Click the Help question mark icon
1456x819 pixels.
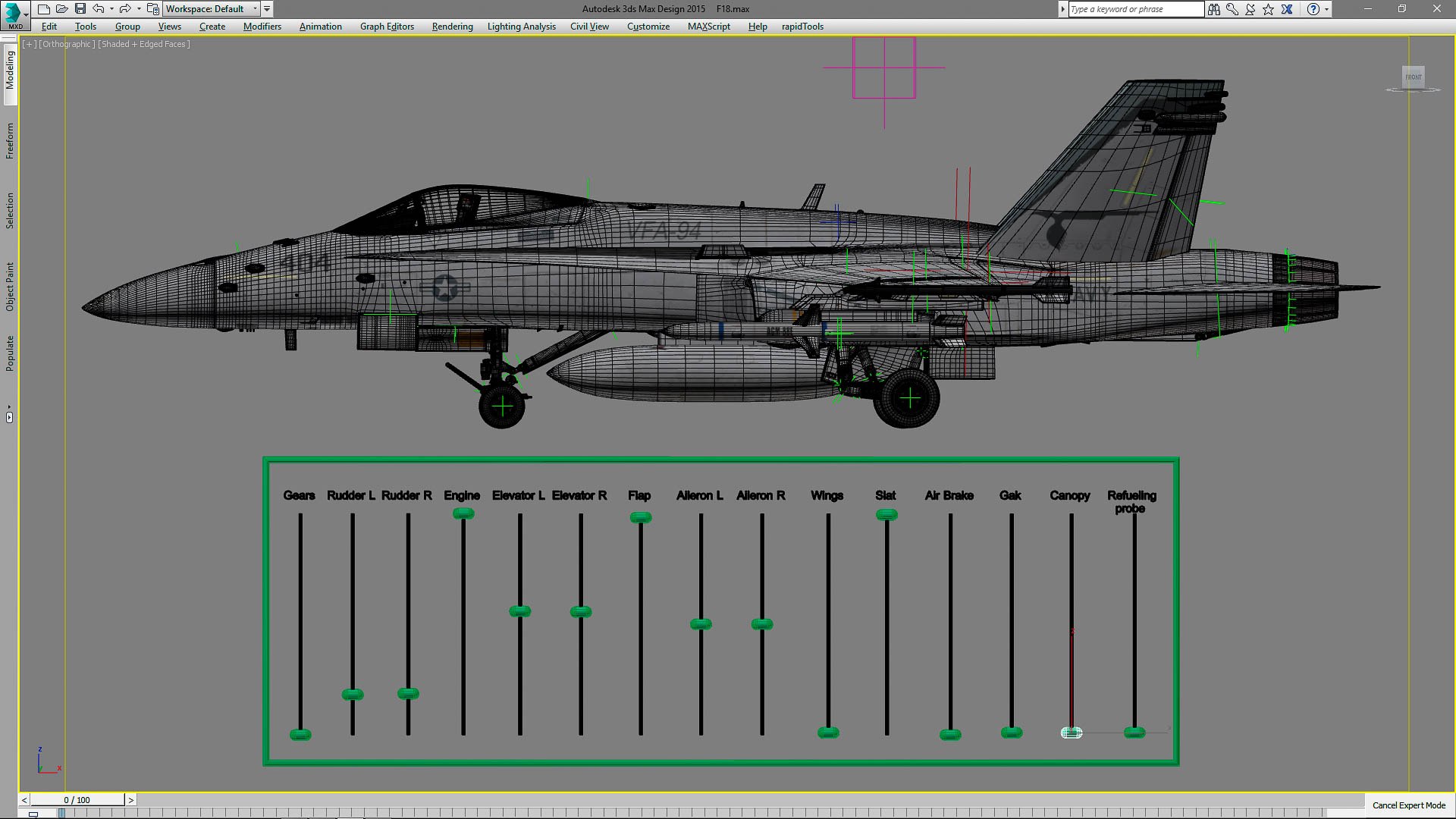1313,9
